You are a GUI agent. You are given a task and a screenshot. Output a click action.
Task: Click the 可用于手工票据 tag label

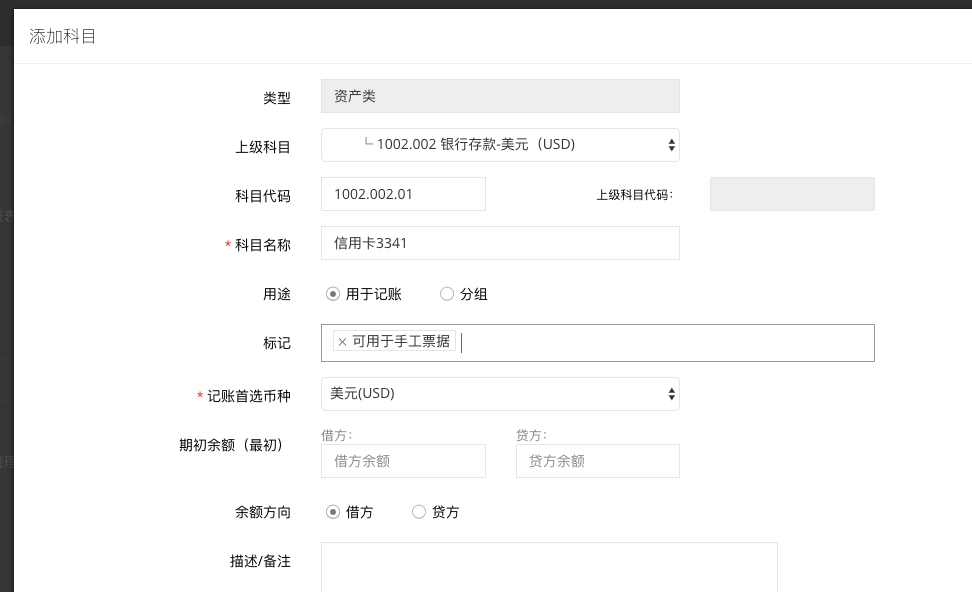click(x=401, y=342)
